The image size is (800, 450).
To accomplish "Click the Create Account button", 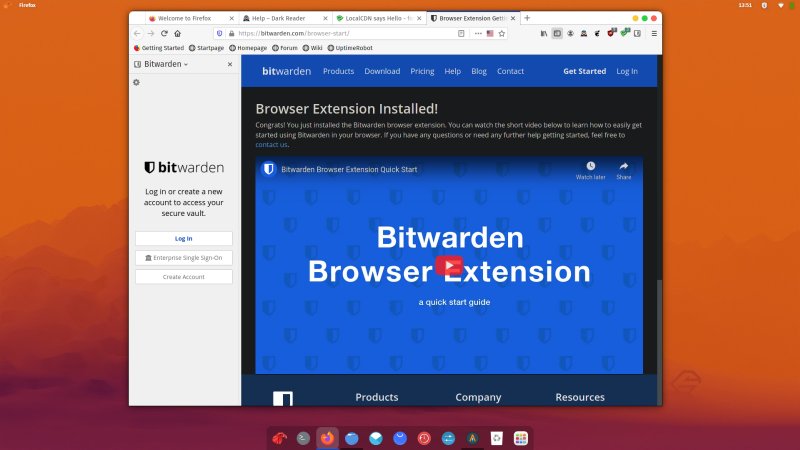I will (184, 277).
